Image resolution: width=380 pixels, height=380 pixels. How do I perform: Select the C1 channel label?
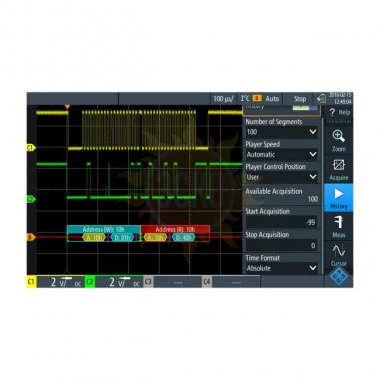[31, 282]
